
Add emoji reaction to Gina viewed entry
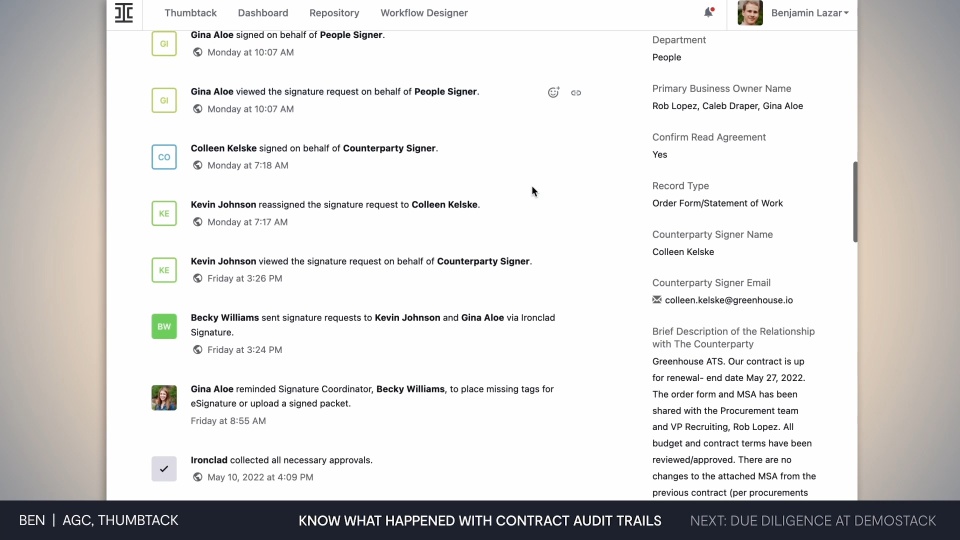point(553,92)
